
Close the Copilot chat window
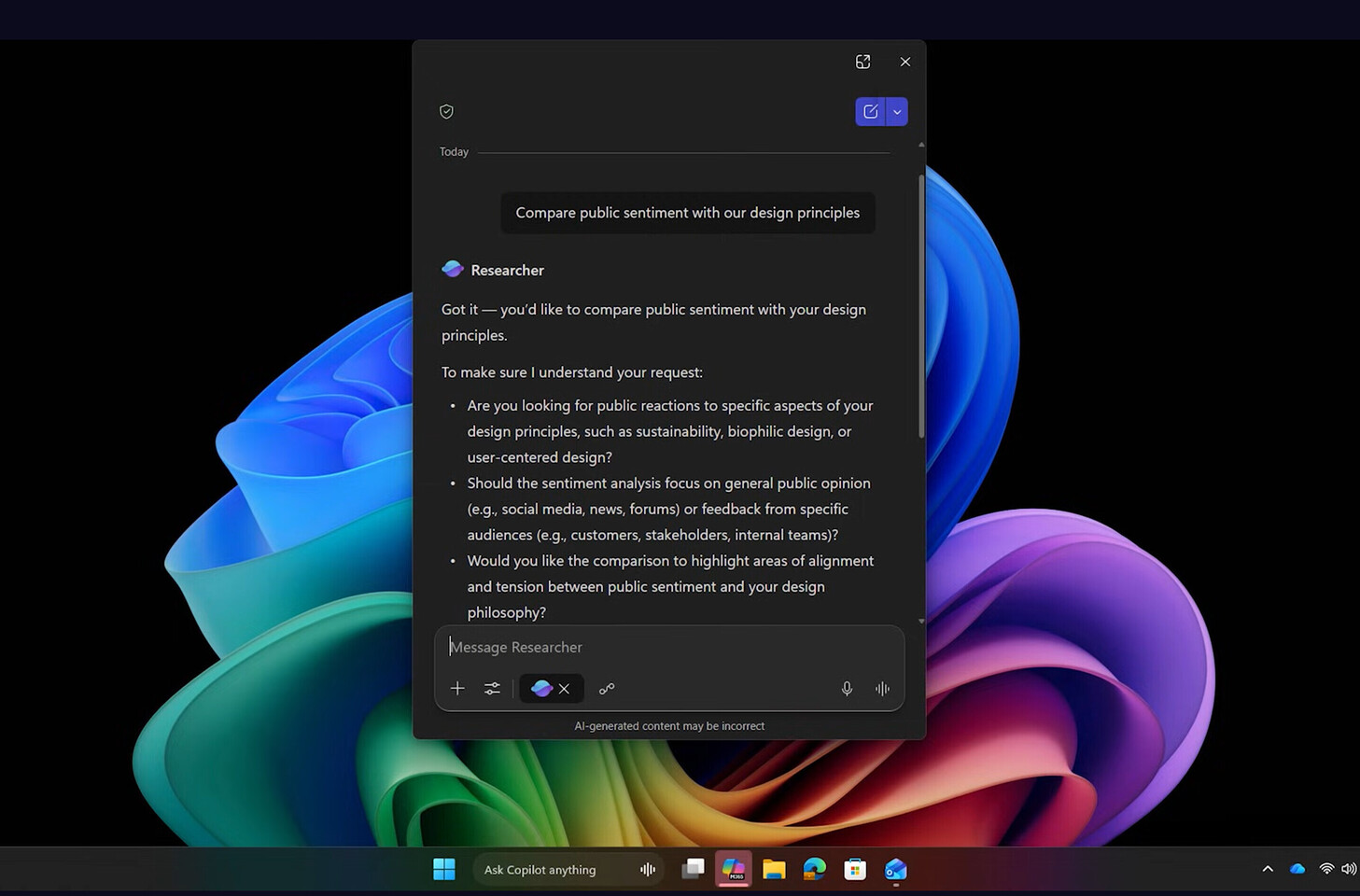click(904, 62)
